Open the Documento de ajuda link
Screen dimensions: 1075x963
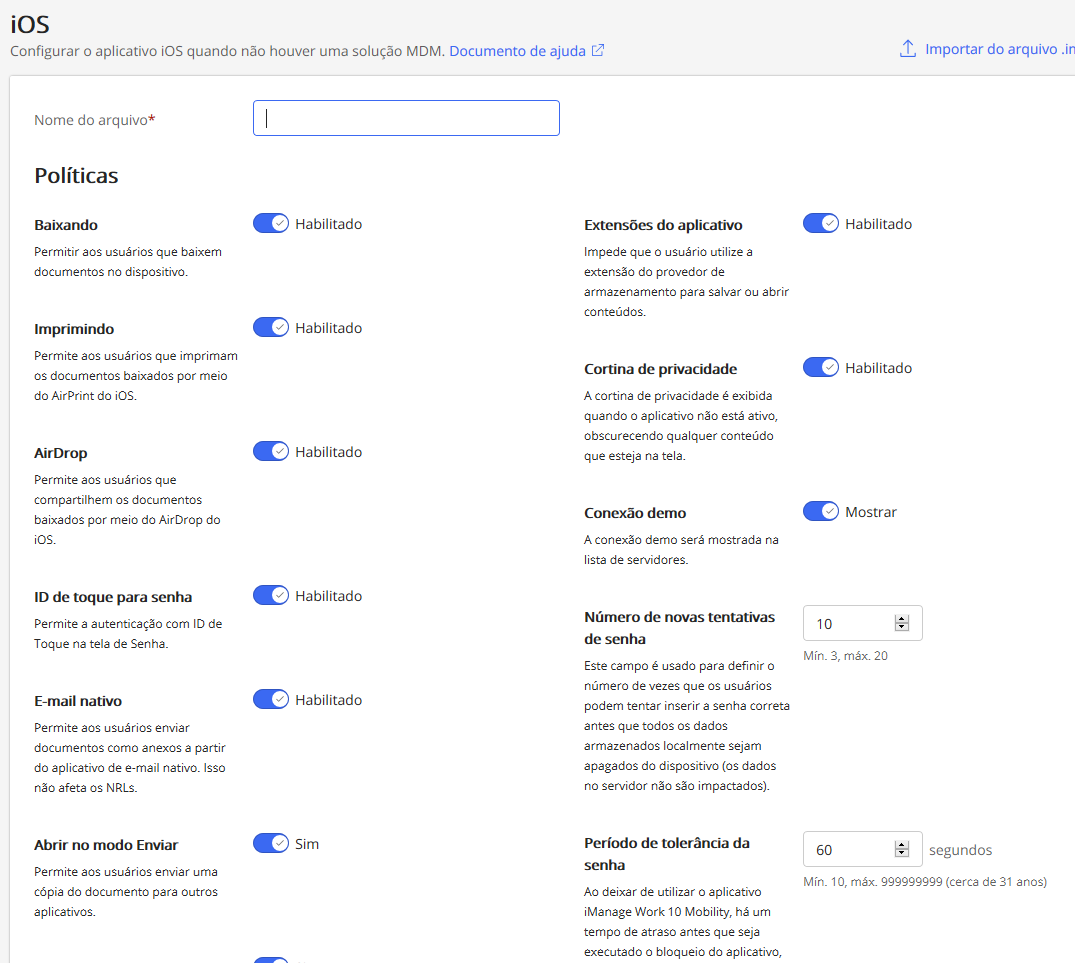click(x=517, y=51)
